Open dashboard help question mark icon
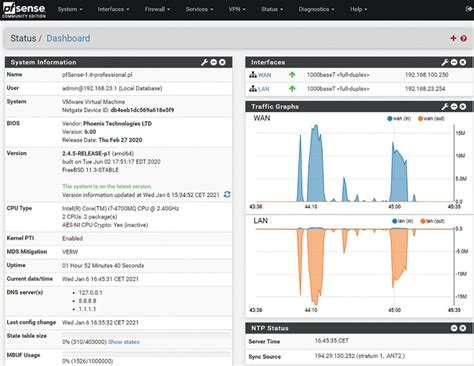Image resolution: width=474 pixels, height=366 pixels. tap(464, 38)
